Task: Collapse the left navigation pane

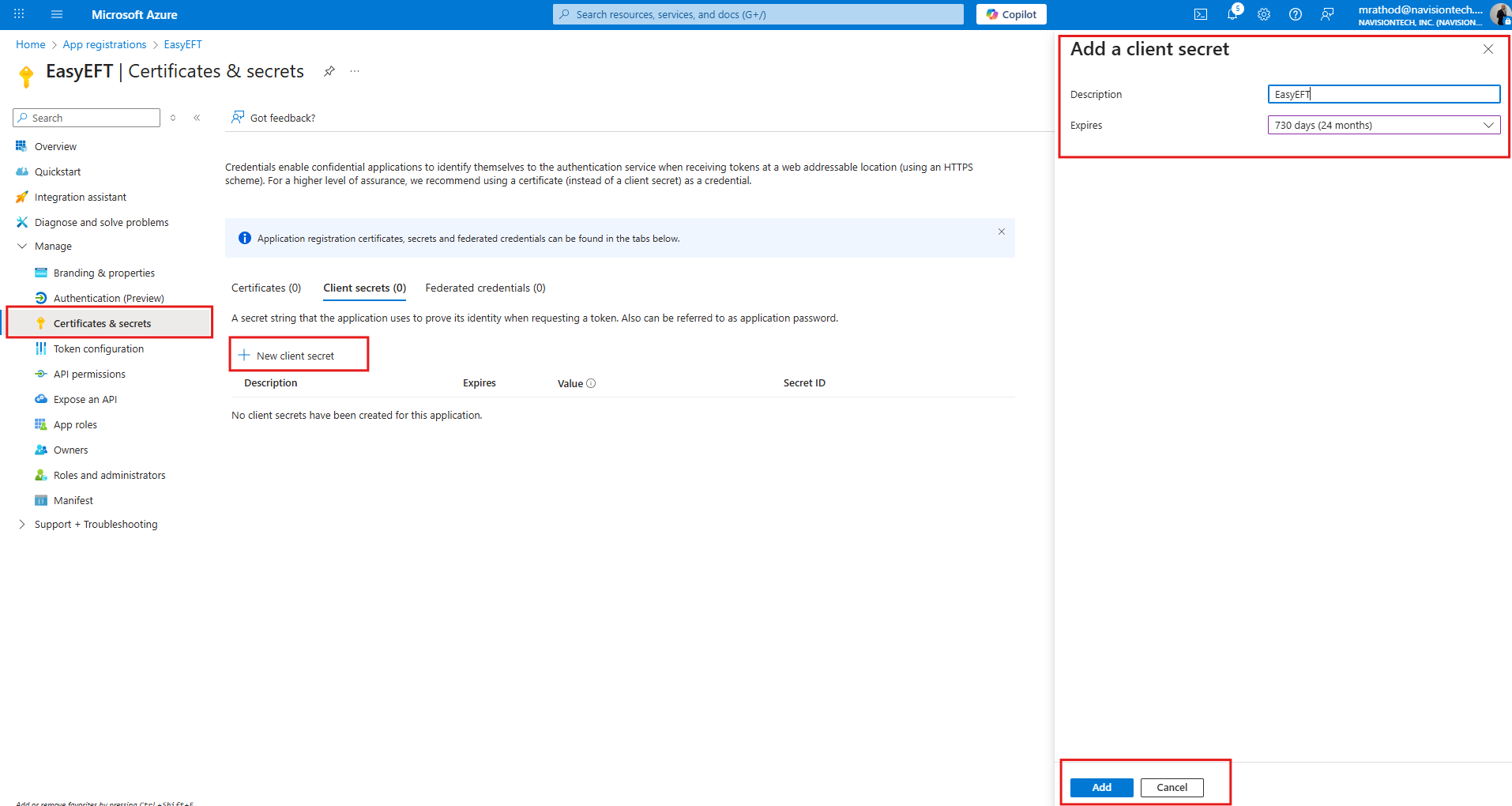Action: tap(197, 118)
